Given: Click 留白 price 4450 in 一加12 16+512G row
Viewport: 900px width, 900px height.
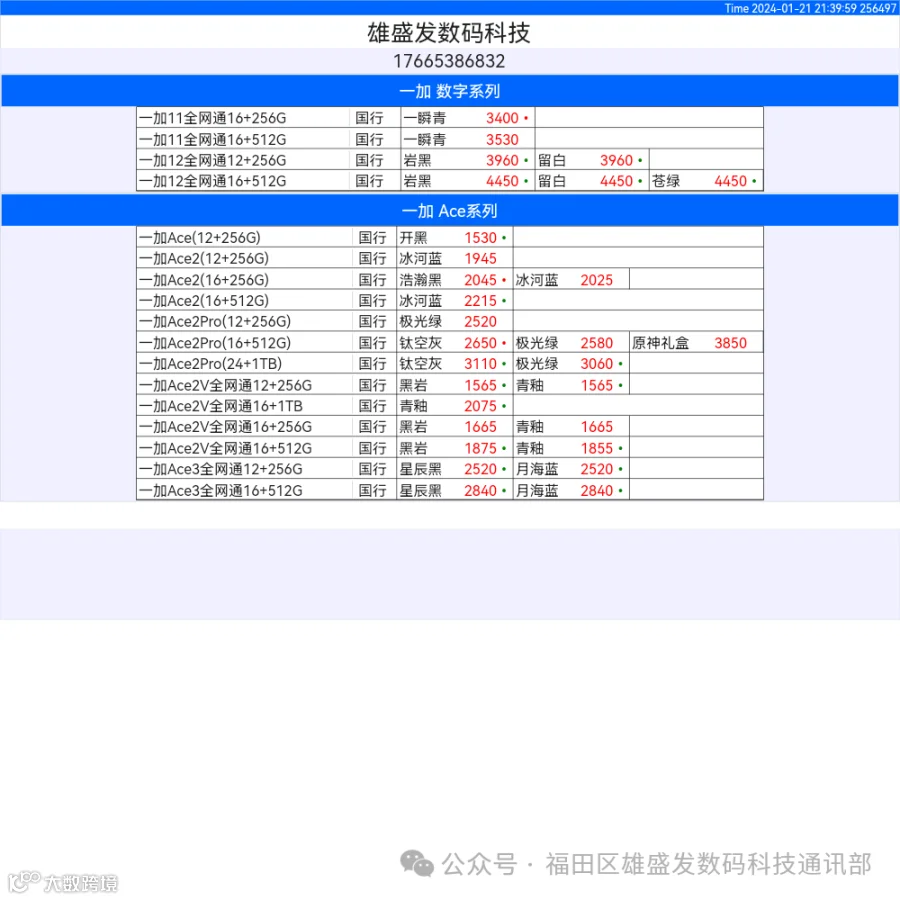Looking at the screenshot, I should tap(616, 181).
